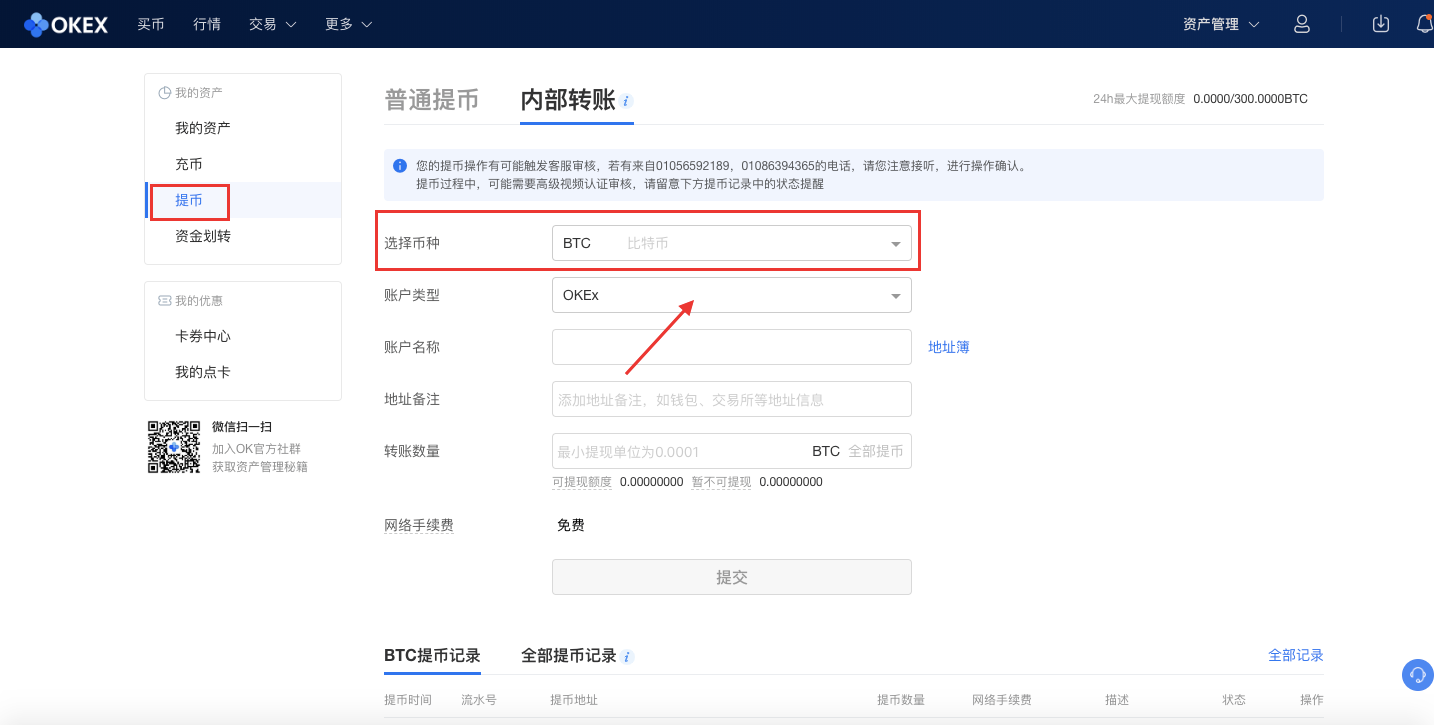Click the floating customer service icon
The image size is (1434, 725).
tap(1416, 675)
